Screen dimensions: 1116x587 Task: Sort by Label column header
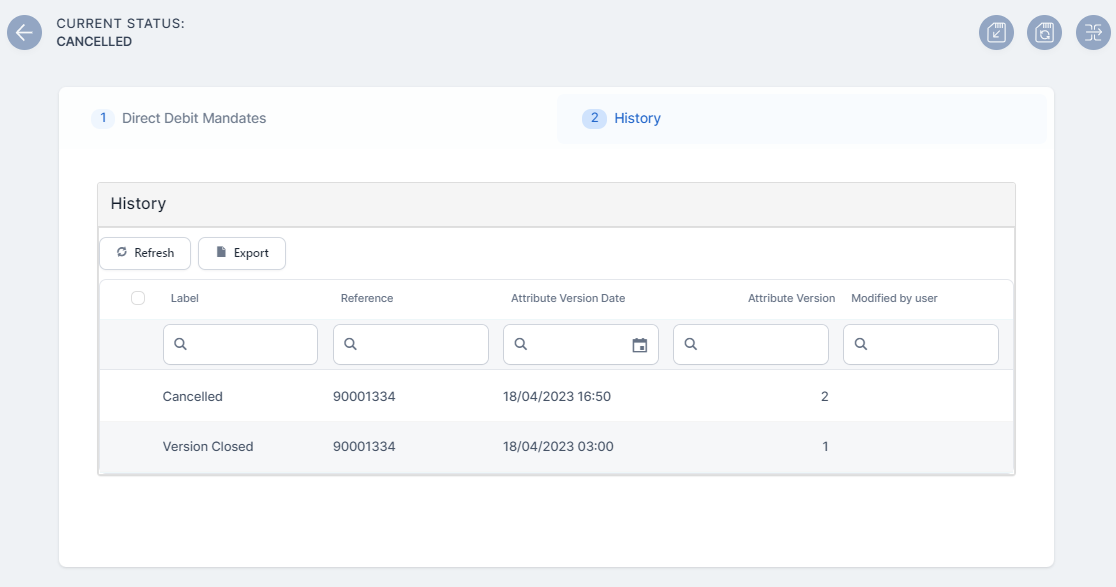coord(185,298)
